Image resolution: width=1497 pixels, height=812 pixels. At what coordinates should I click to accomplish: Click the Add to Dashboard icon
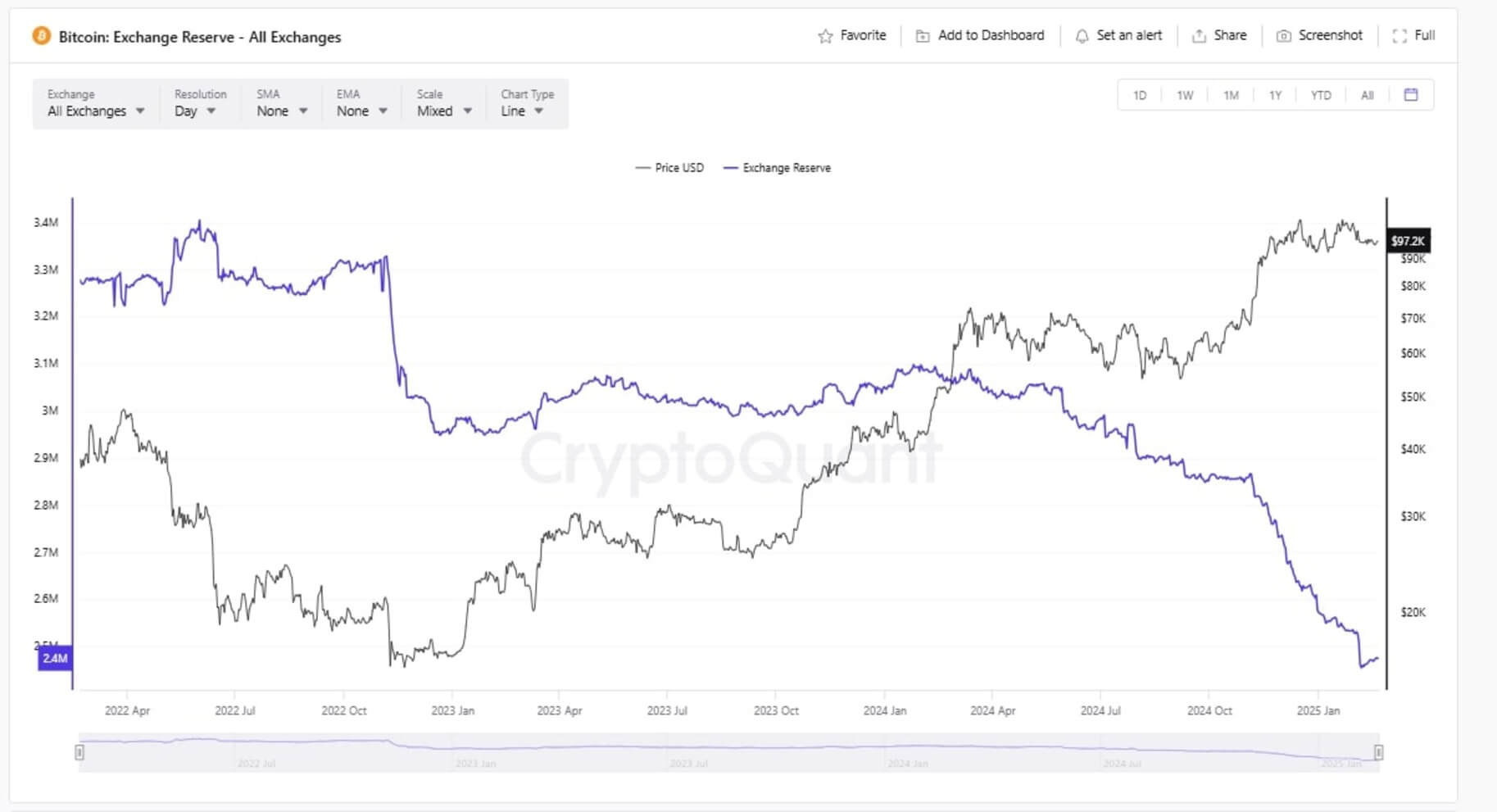click(923, 36)
